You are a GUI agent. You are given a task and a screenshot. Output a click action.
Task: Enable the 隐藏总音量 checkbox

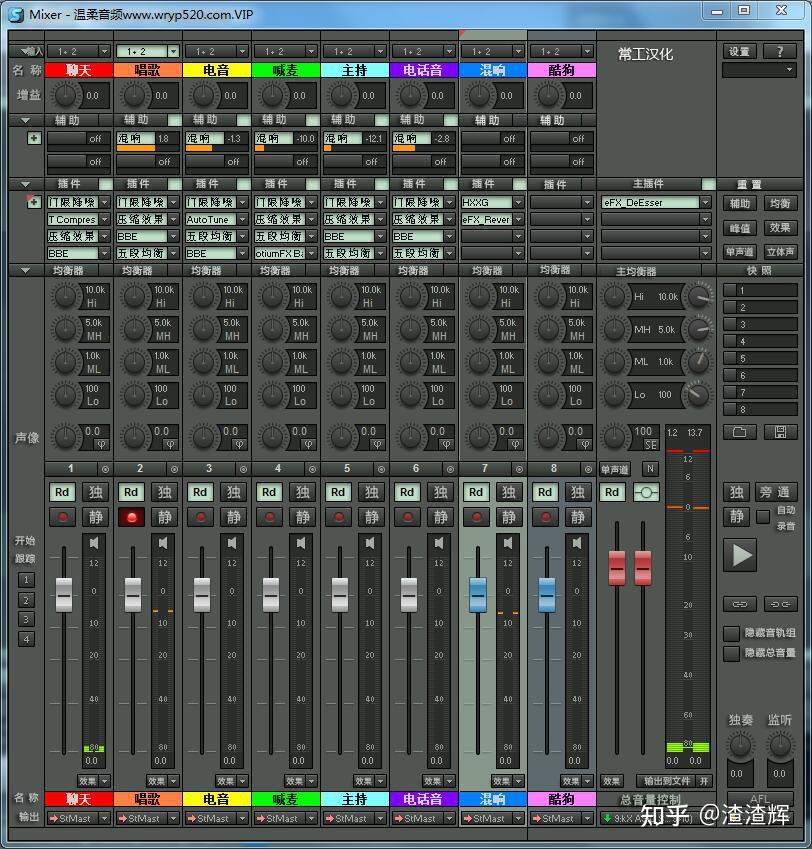point(731,654)
